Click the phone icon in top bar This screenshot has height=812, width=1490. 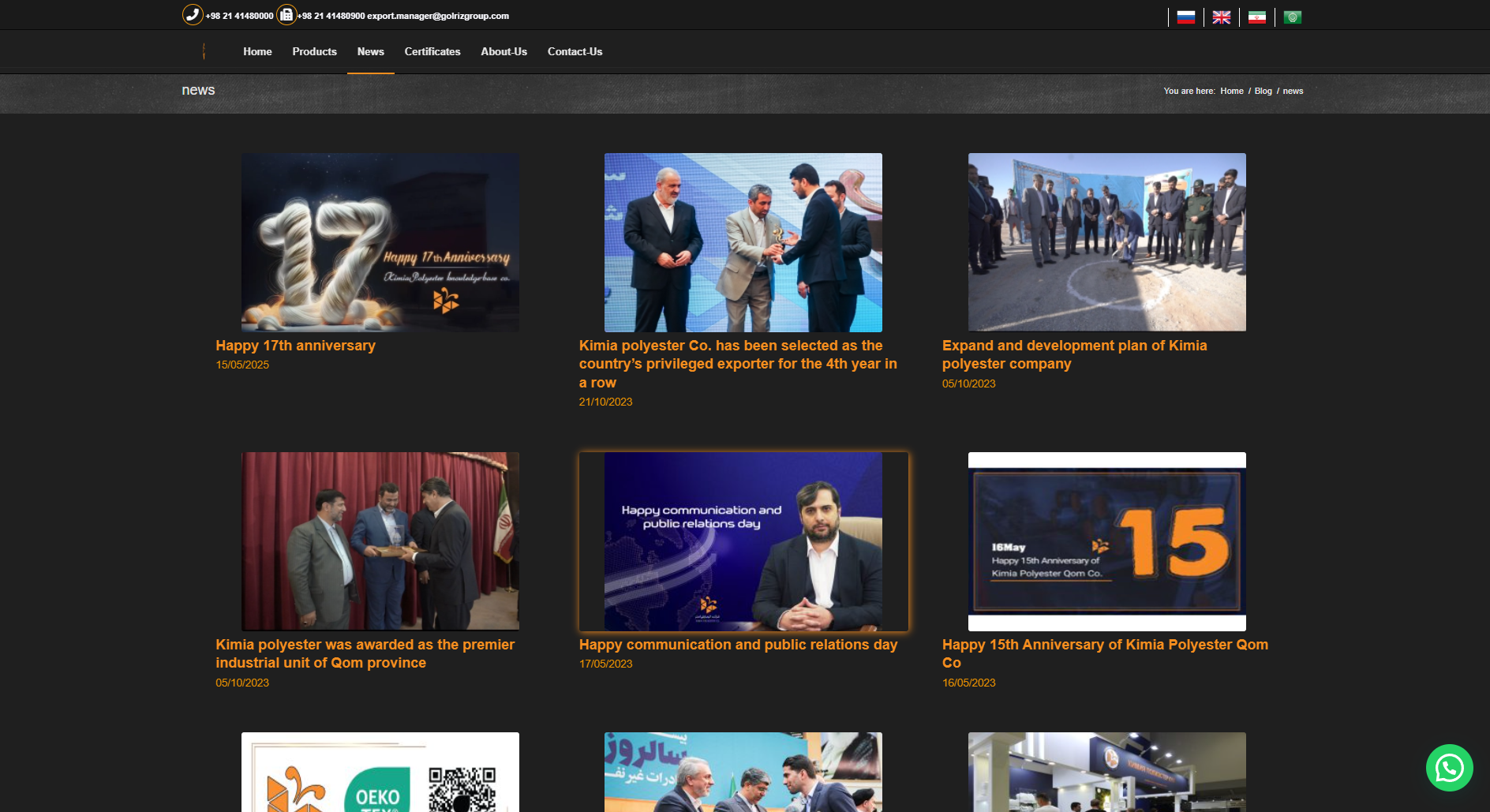click(193, 15)
